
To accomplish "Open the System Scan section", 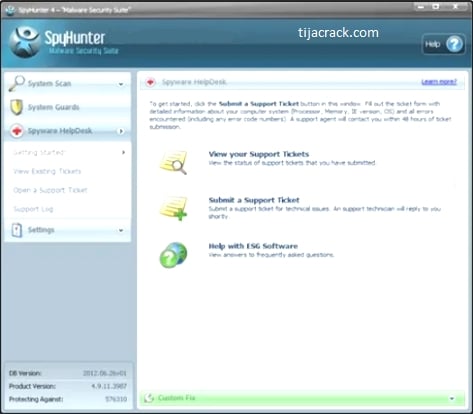I will click(68, 83).
